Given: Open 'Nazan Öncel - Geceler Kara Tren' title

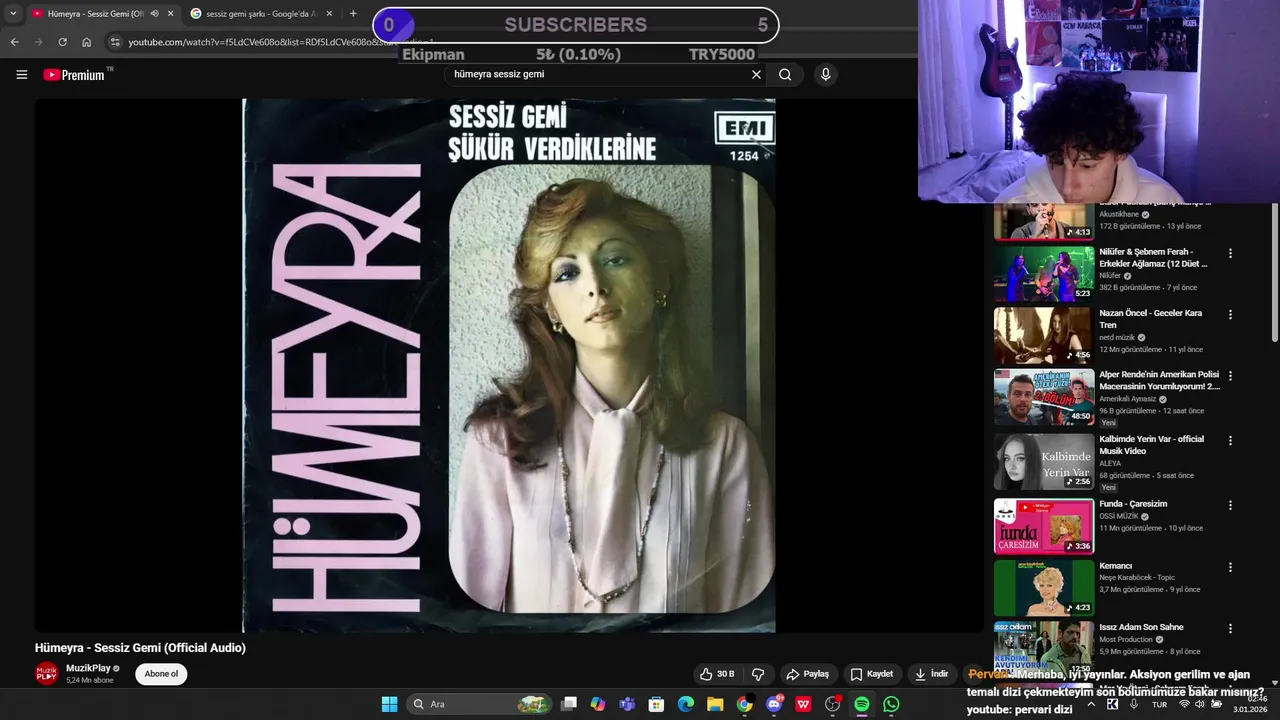Looking at the screenshot, I should pyautogui.click(x=1151, y=319).
